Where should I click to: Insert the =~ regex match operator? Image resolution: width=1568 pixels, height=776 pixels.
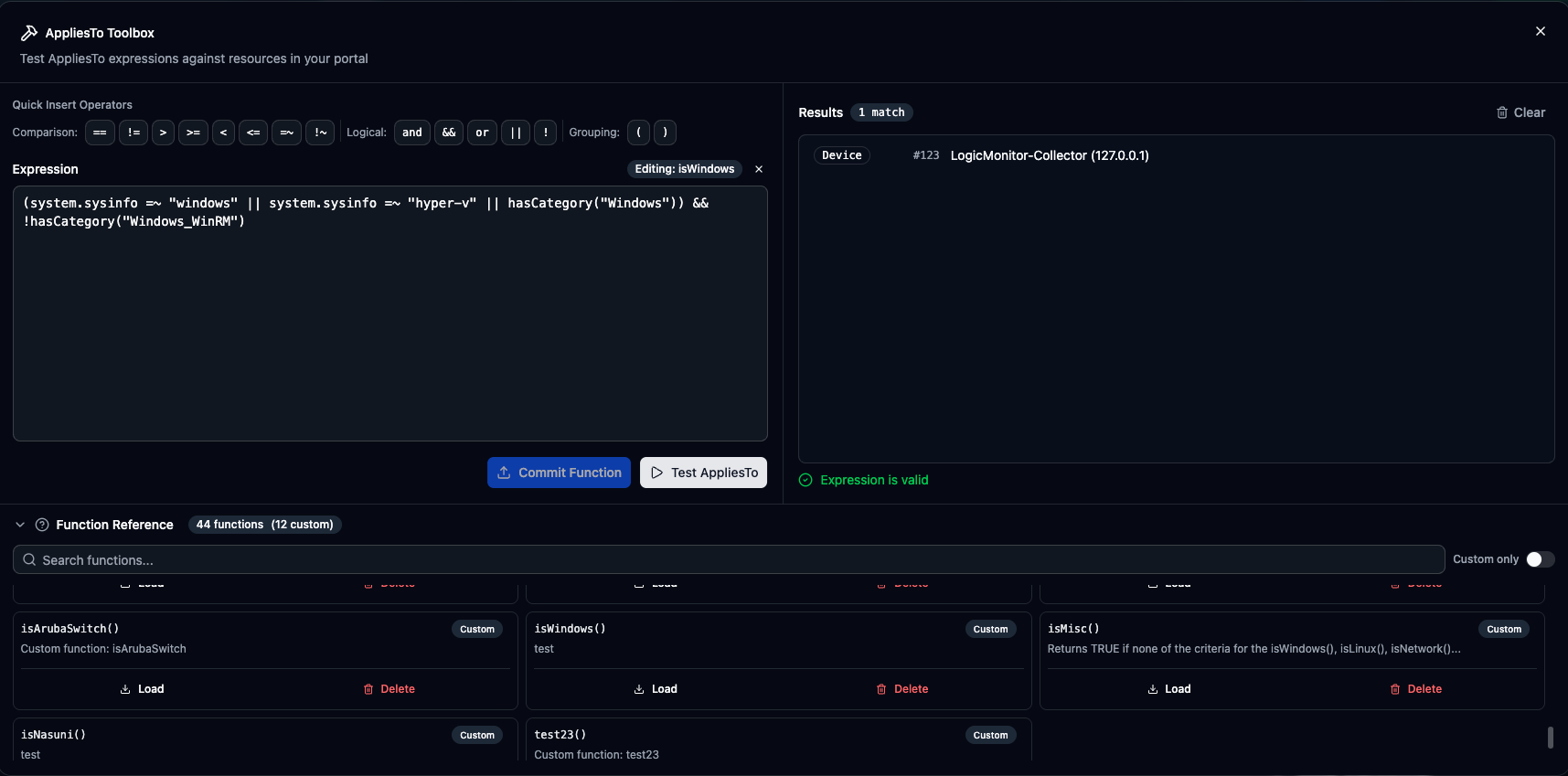[286, 133]
